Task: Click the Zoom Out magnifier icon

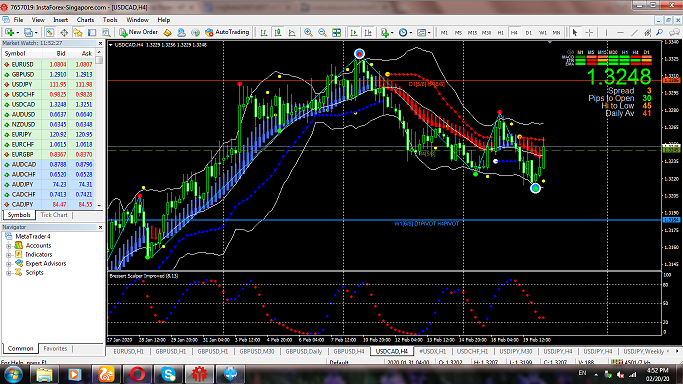Action: click(x=322, y=32)
